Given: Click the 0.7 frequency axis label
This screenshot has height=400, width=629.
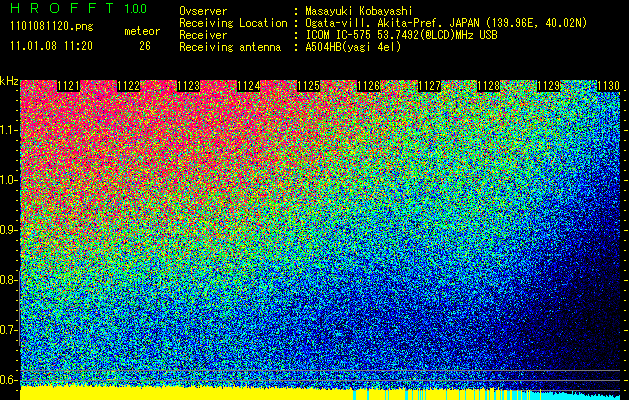Looking at the screenshot, I should pyautogui.click(x=8, y=330).
